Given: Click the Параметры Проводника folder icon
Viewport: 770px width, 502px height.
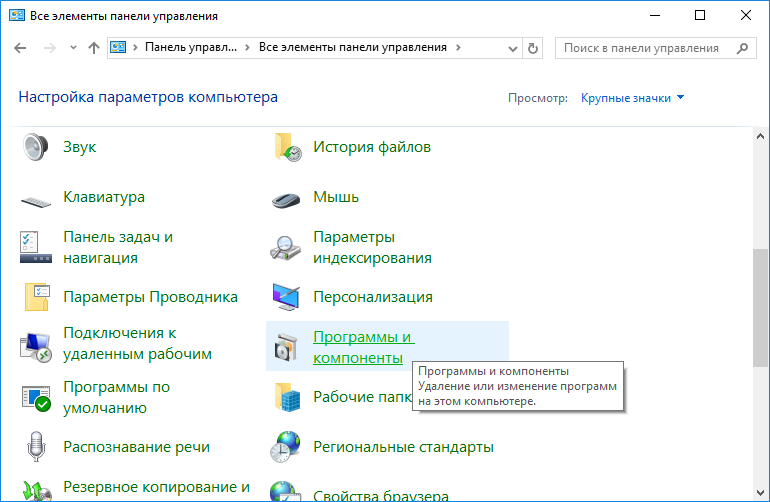Looking at the screenshot, I should [37, 297].
